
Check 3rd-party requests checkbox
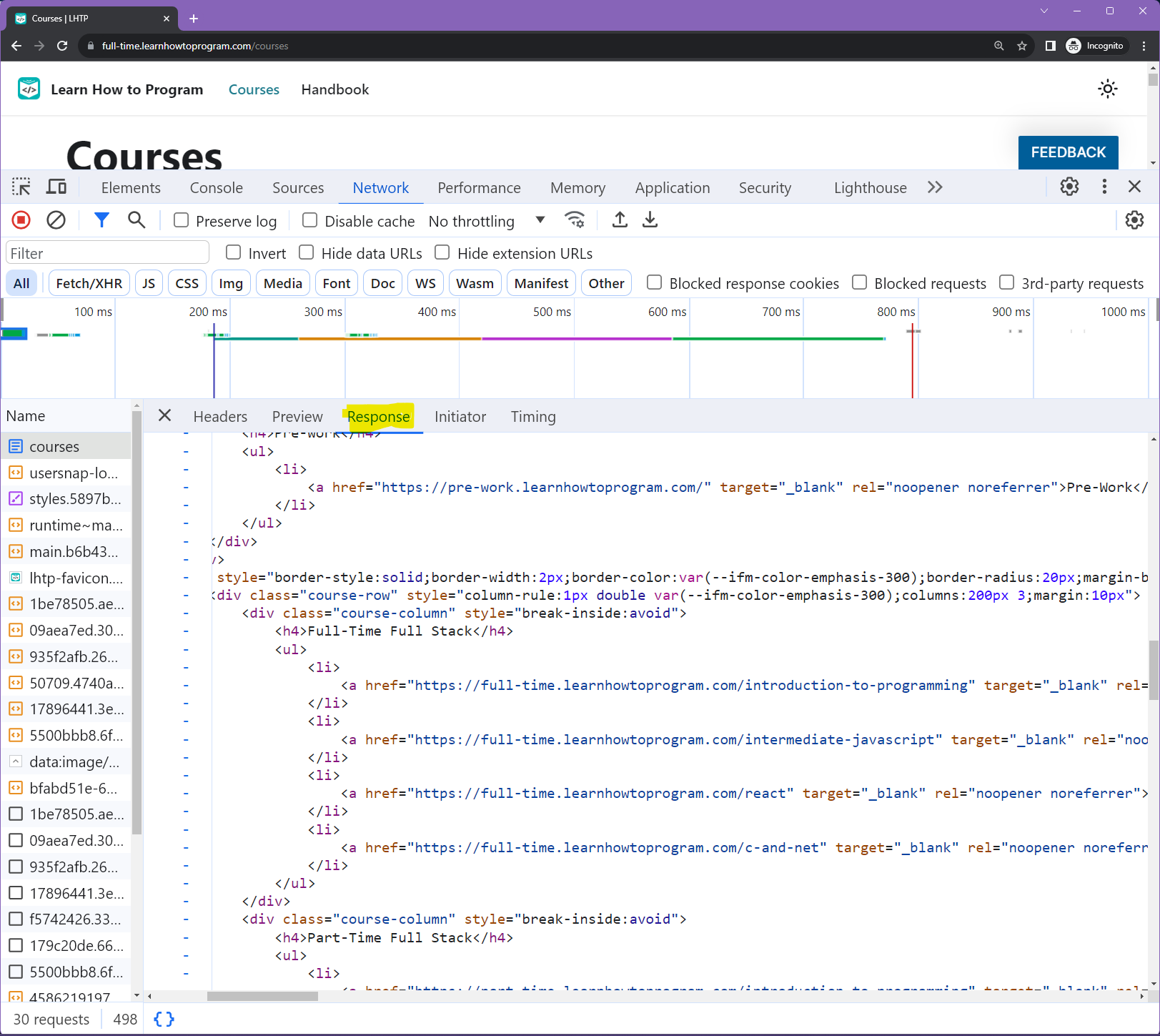point(1006,282)
